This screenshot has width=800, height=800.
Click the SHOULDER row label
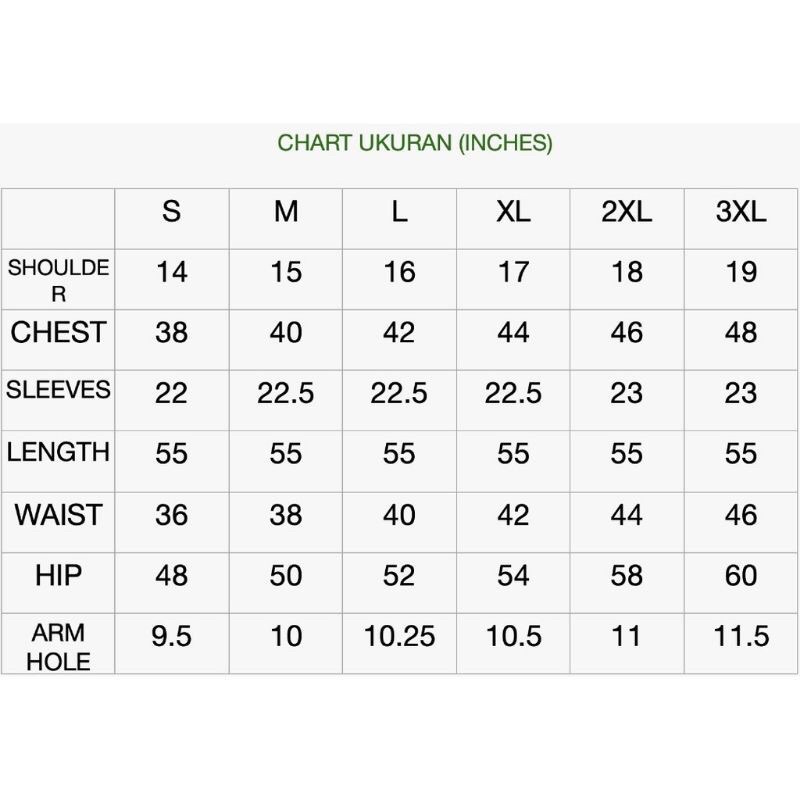click(x=58, y=280)
